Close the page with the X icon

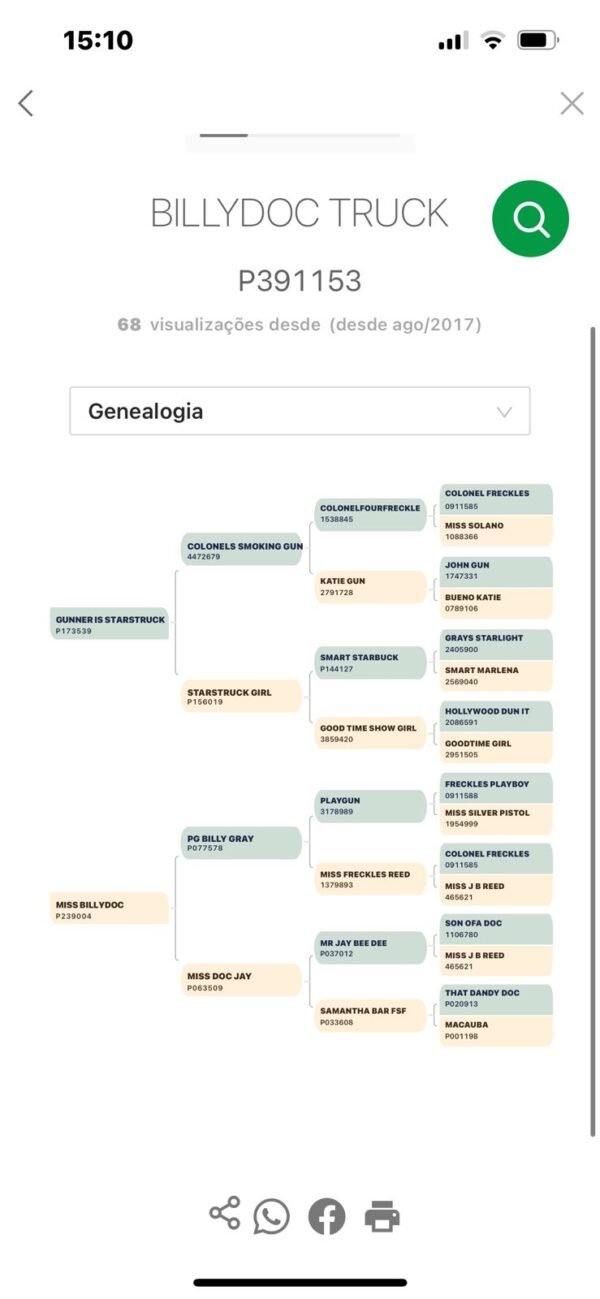(572, 103)
